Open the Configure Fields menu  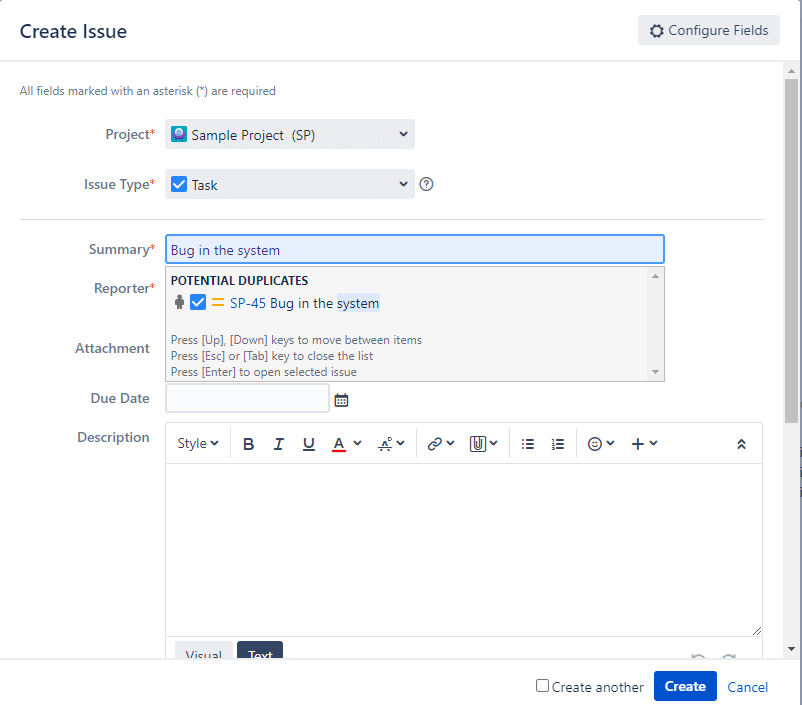point(708,30)
